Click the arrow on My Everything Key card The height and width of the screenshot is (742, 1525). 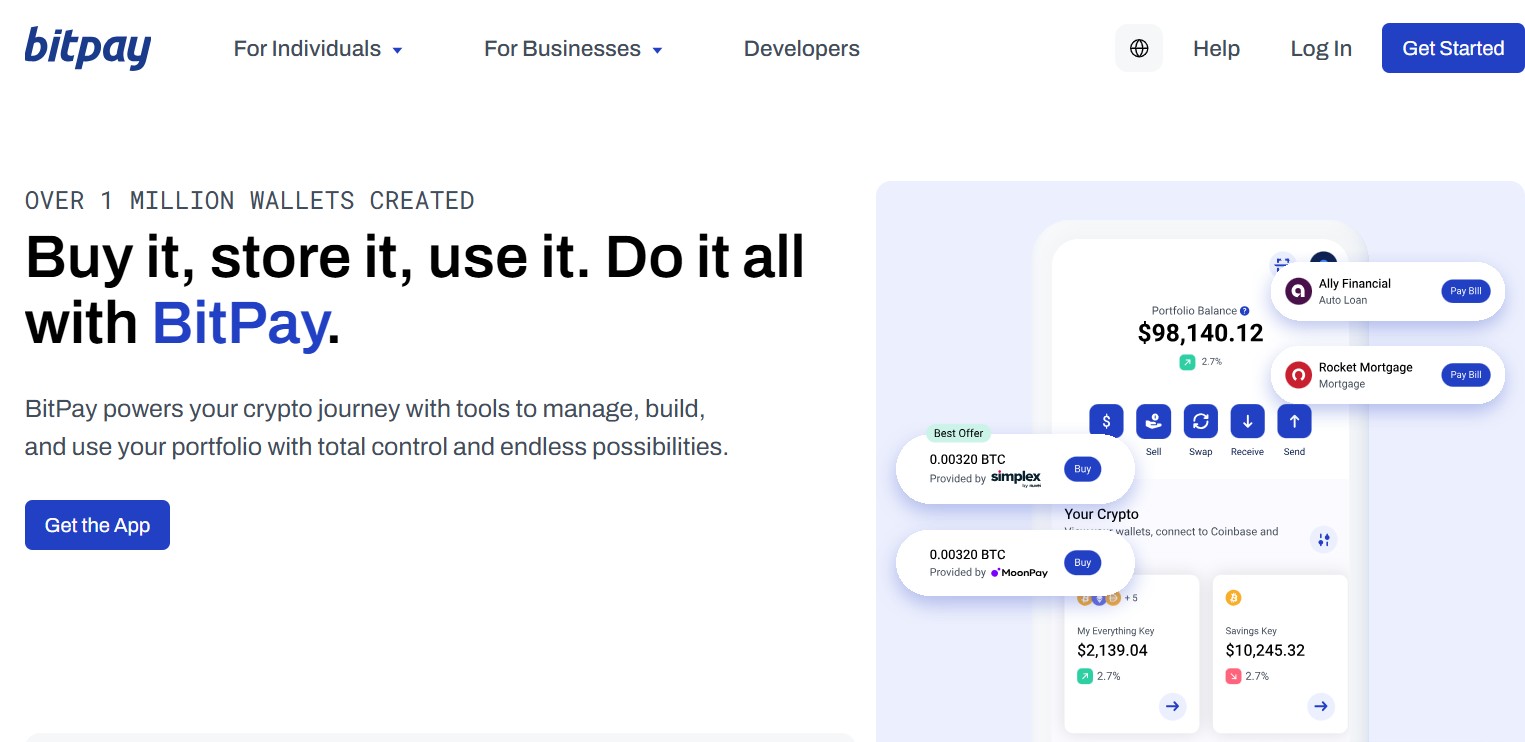1173,706
